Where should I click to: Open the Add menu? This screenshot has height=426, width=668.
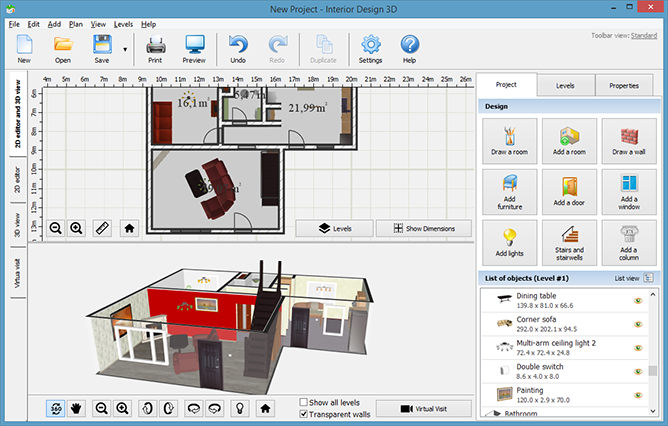(x=54, y=24)
